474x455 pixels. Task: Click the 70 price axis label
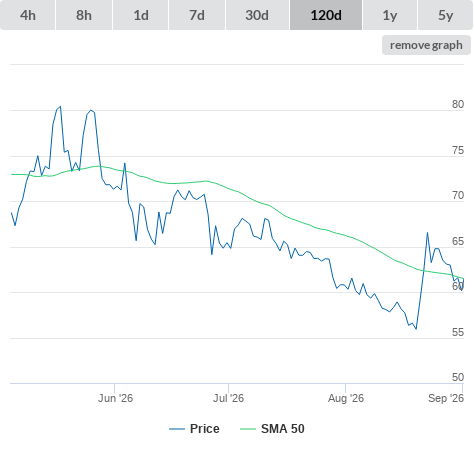tap(458, 195)
